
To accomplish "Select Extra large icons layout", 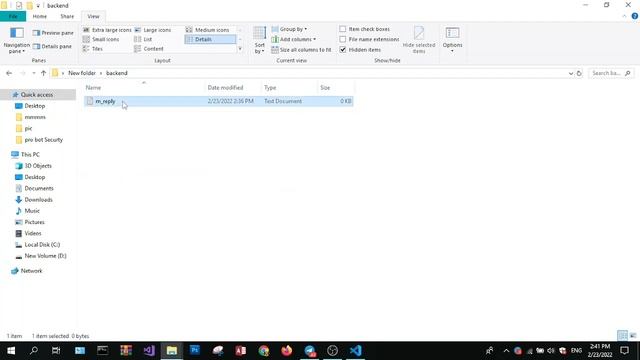I will tap(107, 30).
